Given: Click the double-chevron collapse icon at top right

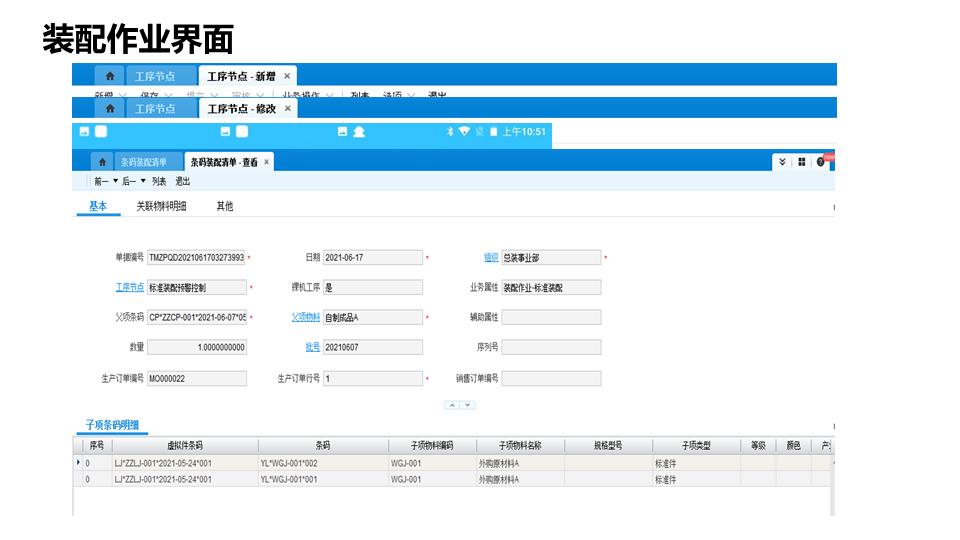Looking at the screenshot, I should coord(782,162).
